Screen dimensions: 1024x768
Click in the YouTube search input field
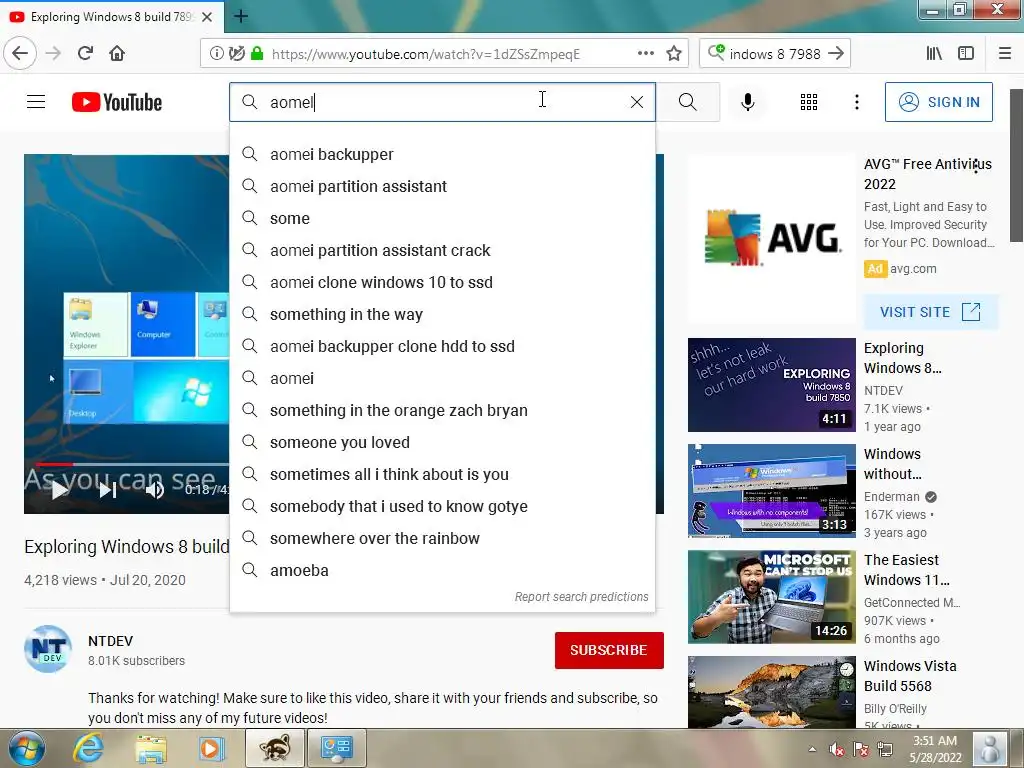(442, 102)
